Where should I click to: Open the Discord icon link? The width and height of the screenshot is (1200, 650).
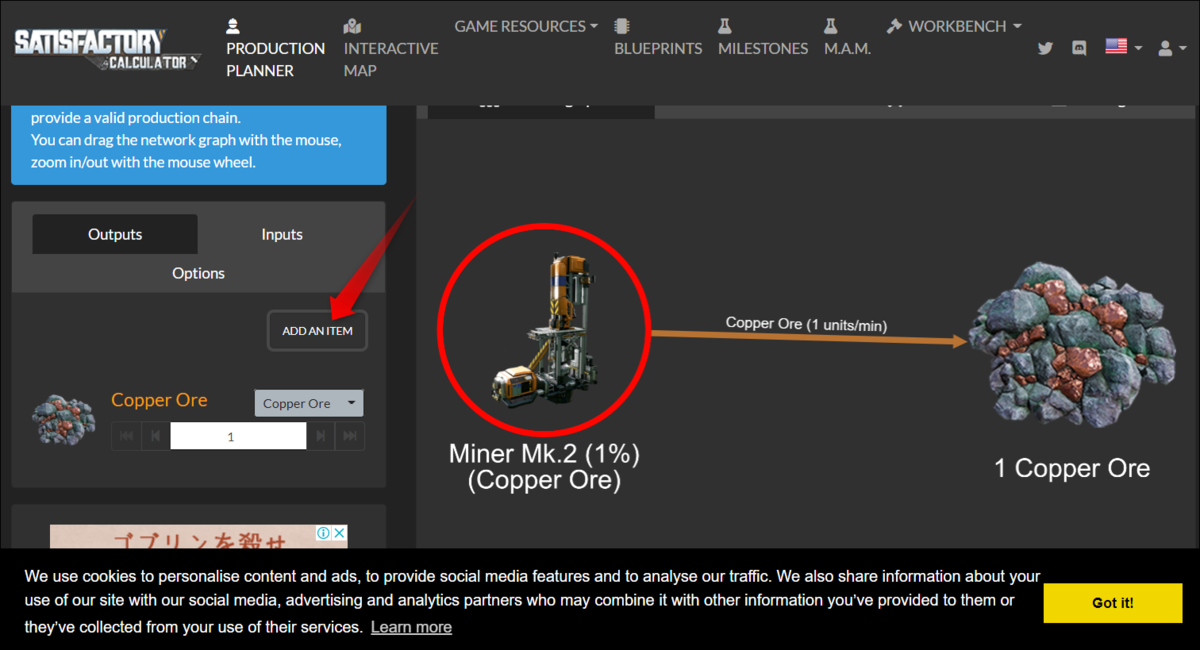coord(1079,47)
